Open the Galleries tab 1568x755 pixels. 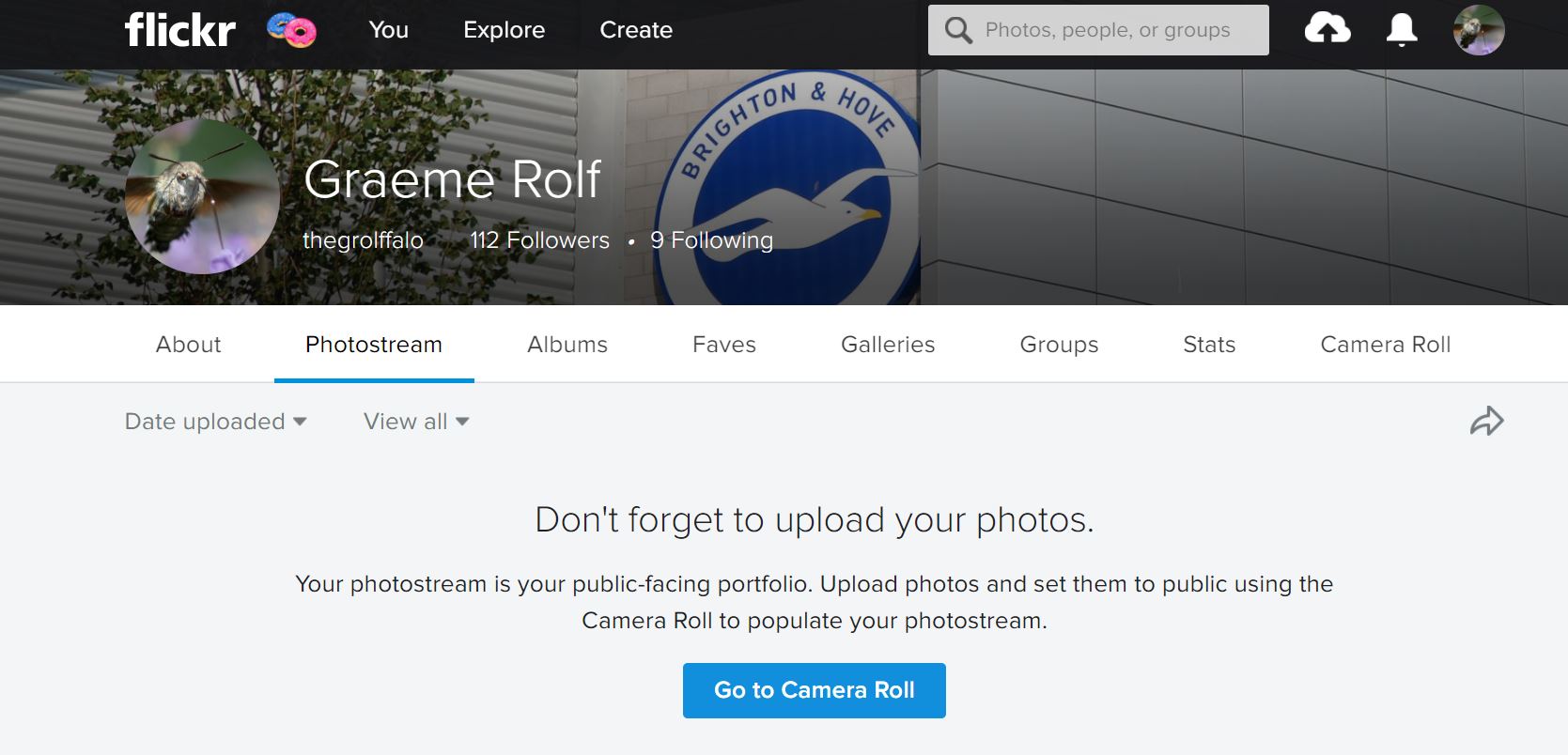click(x=888, y=345)
